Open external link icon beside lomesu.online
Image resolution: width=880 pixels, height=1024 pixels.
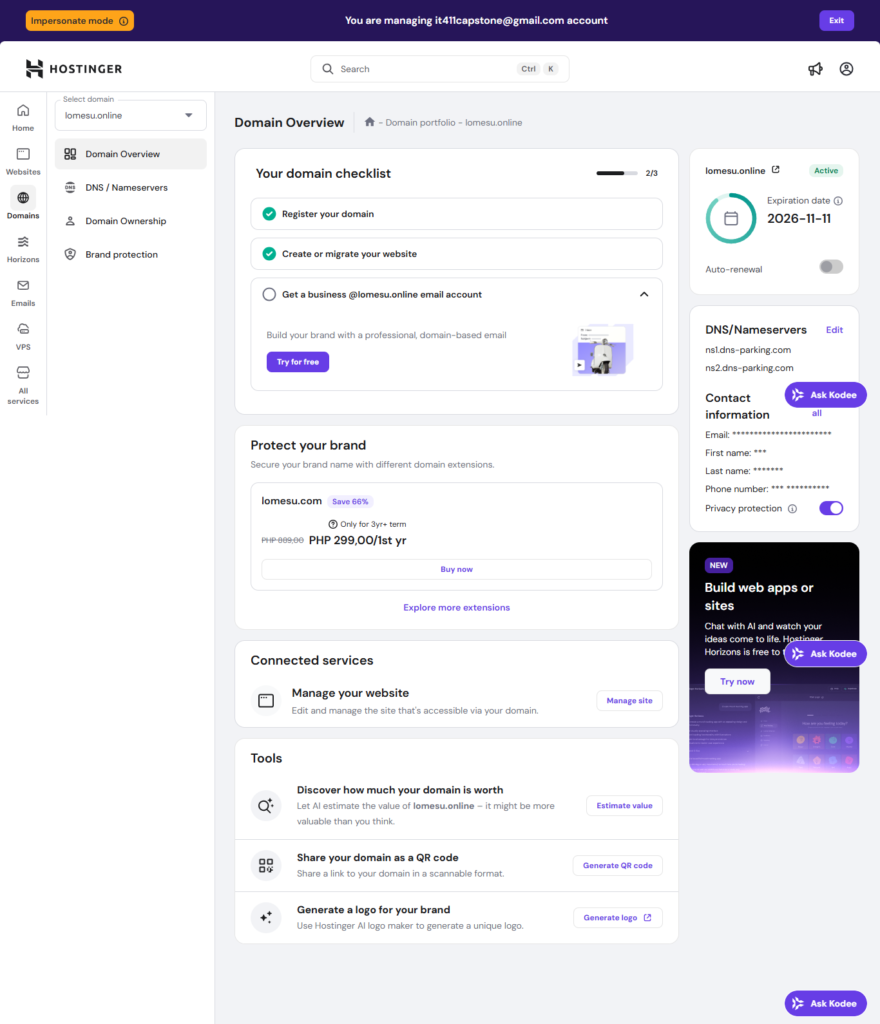tap(776, 170)
